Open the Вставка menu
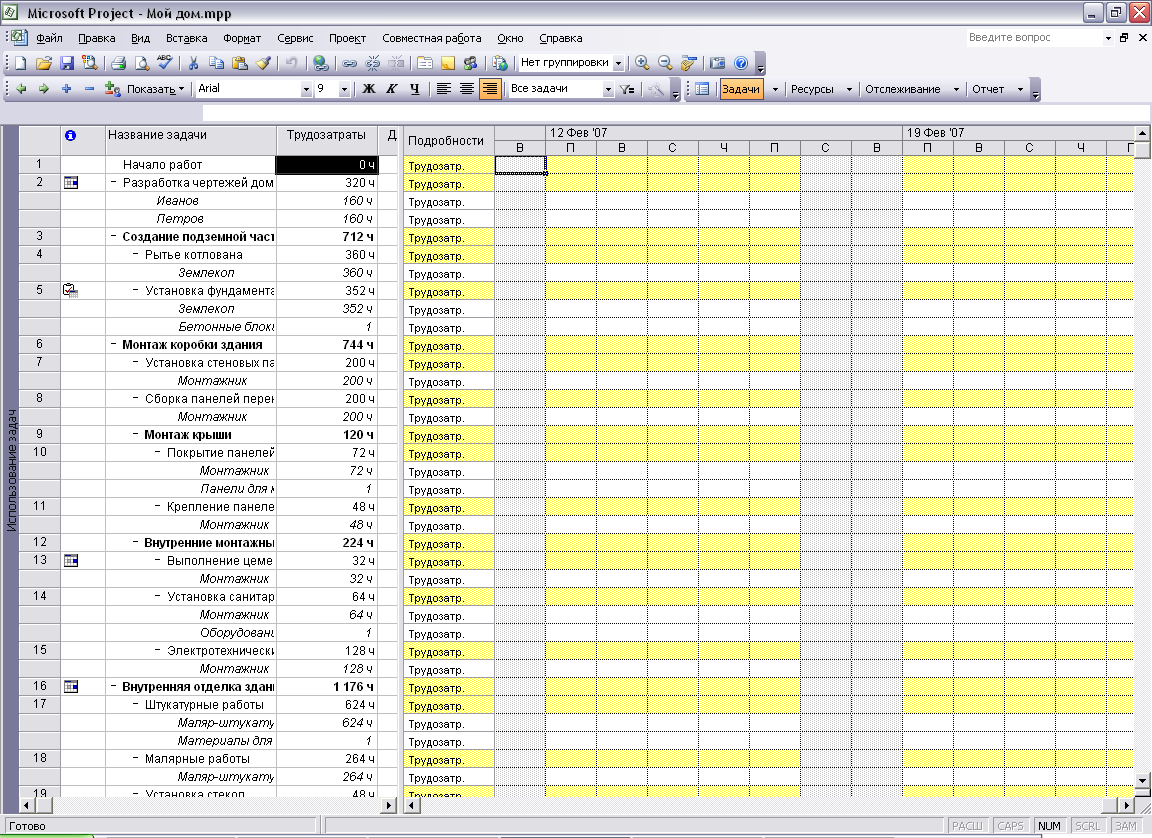This screenshot has width=1152, height=838. pyautogui.click(x=187, y=38)
